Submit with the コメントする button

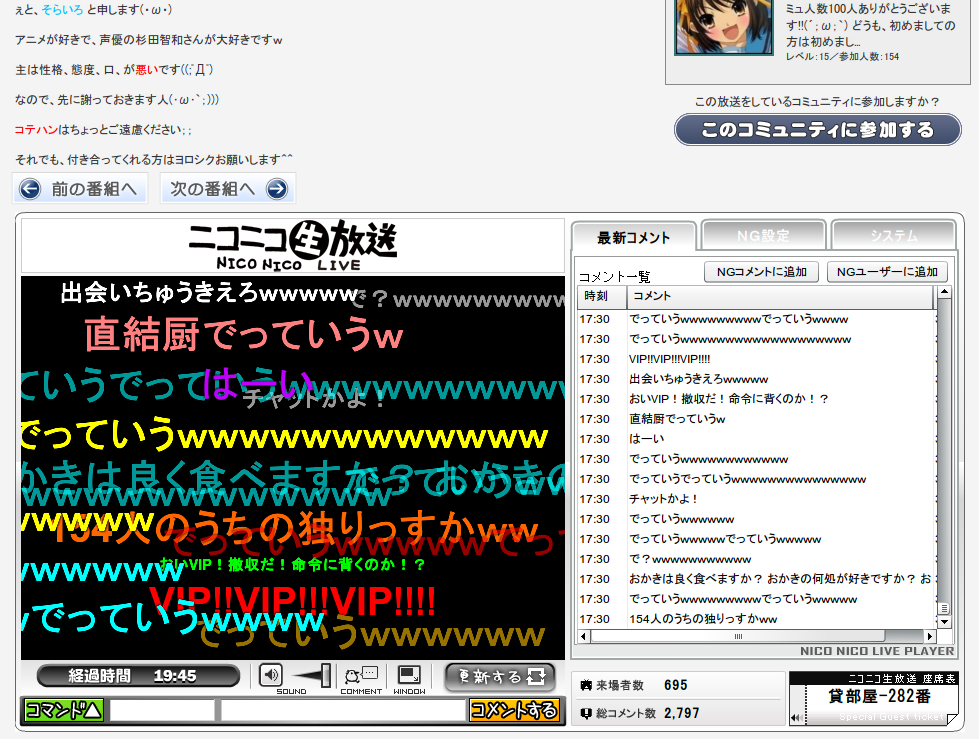514,710
